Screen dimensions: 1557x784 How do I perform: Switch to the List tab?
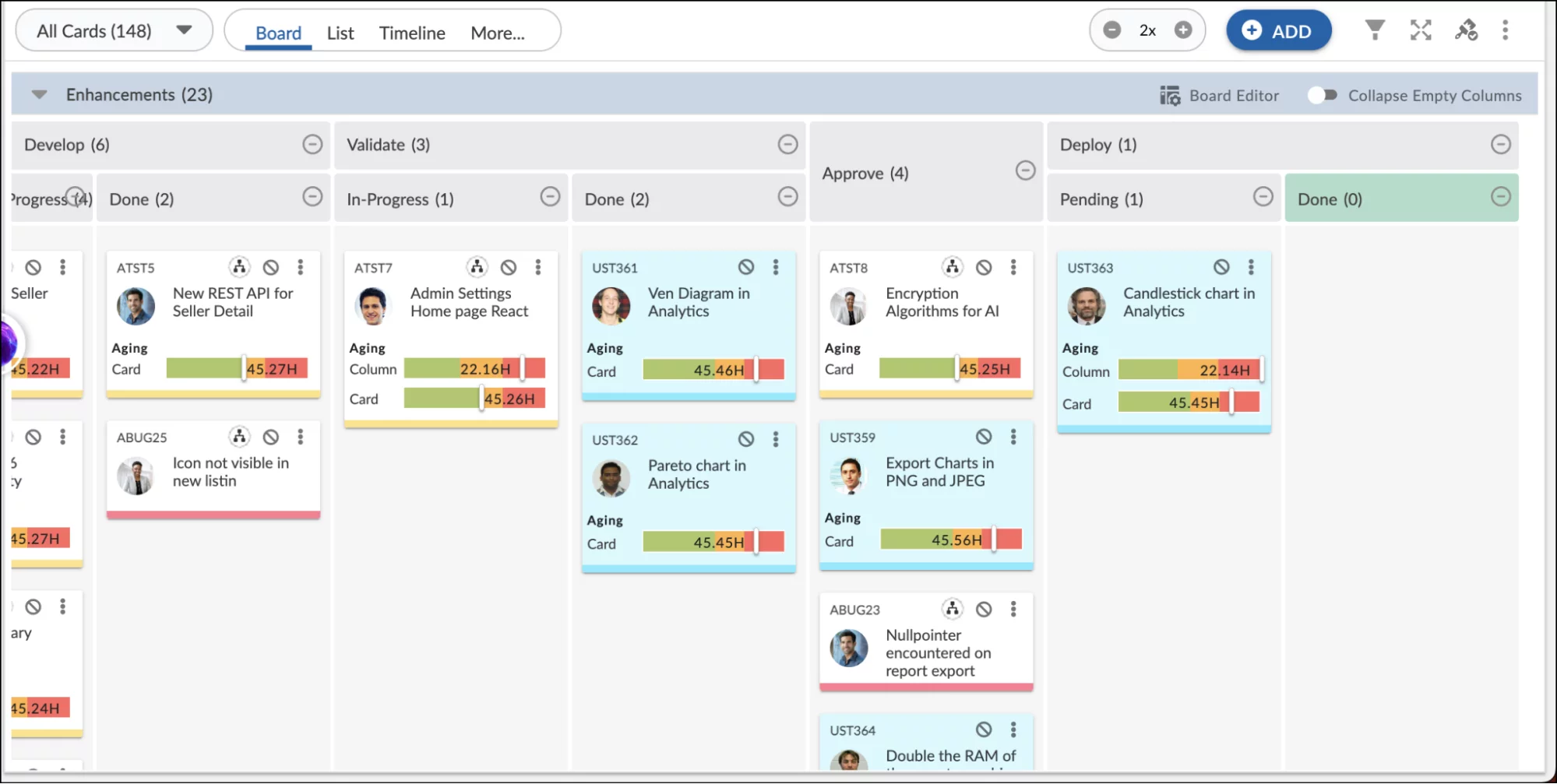[340, 33]
